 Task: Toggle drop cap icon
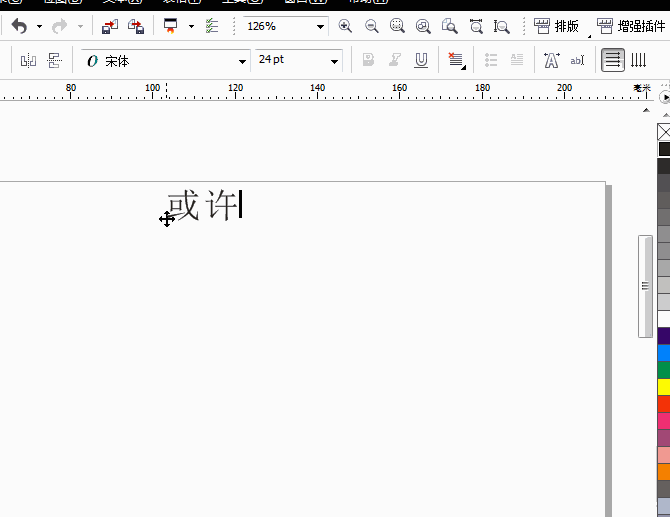coord(517,60)
